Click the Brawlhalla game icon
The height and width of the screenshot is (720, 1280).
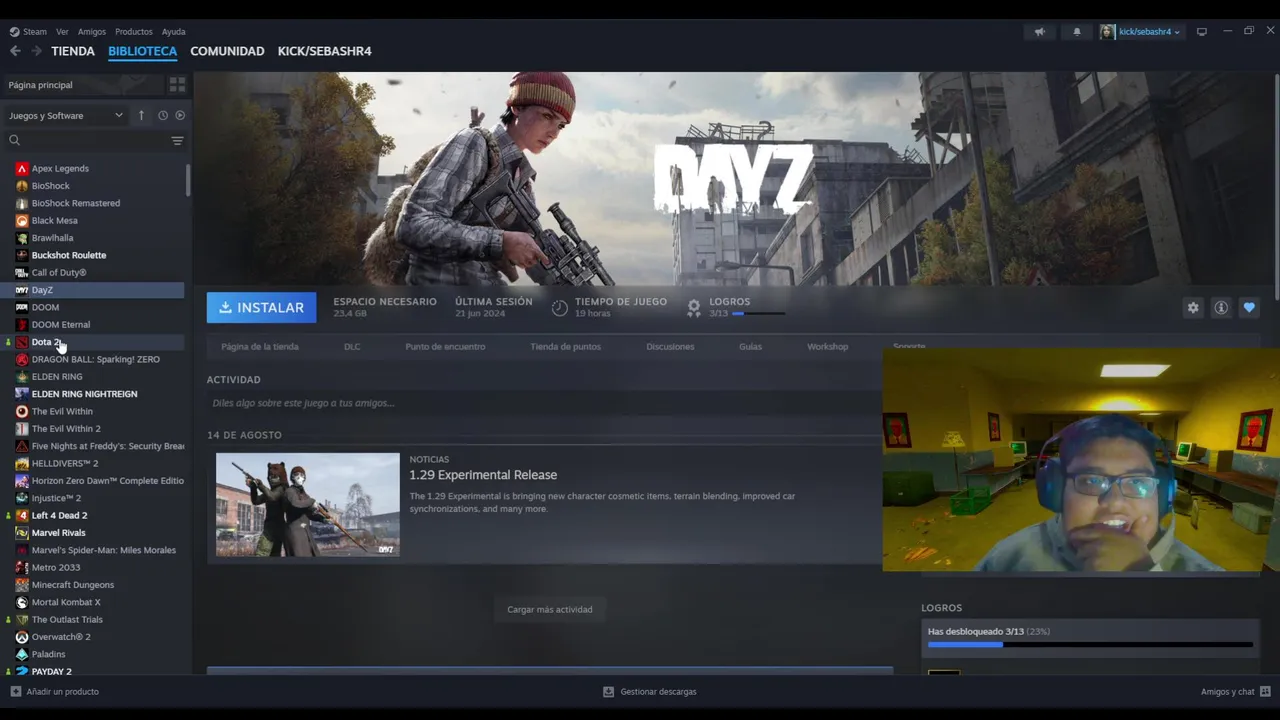point(22,238)
